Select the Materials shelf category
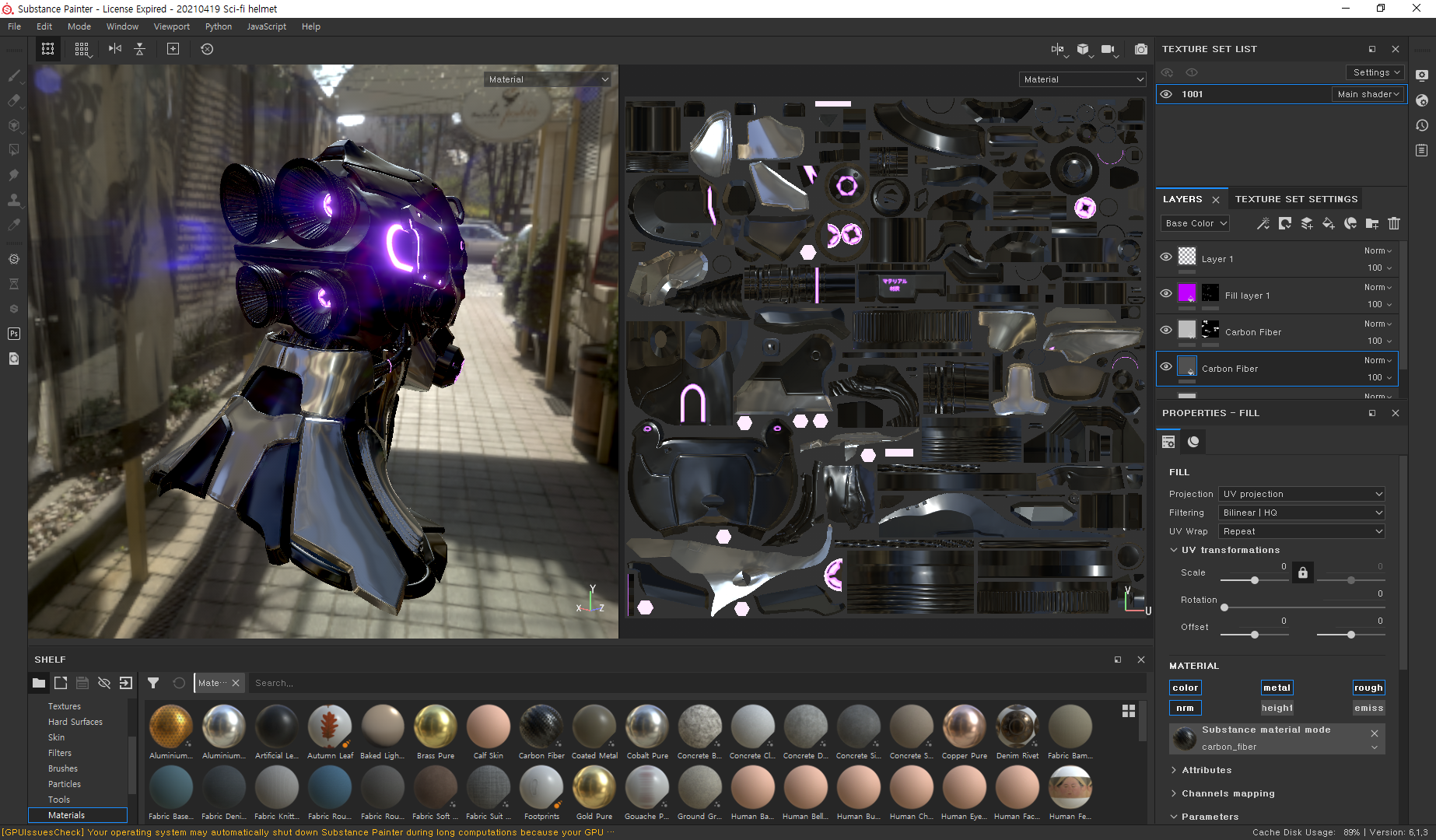Screen dimensions: 1436x840 pos(78,815)
